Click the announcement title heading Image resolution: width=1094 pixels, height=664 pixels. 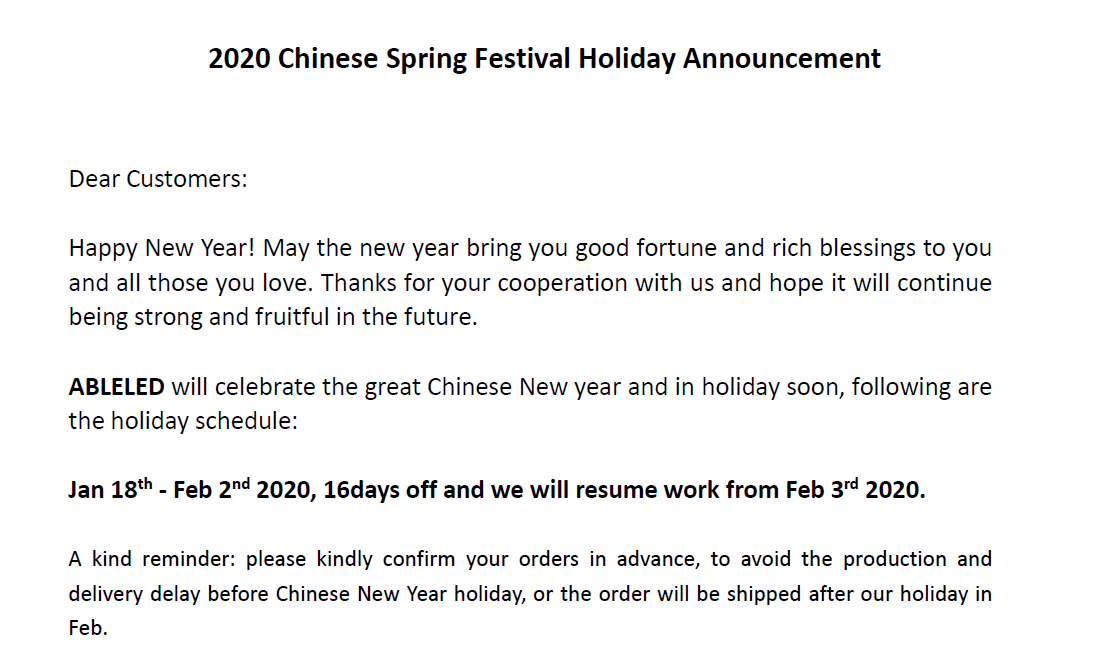[544, 59]
